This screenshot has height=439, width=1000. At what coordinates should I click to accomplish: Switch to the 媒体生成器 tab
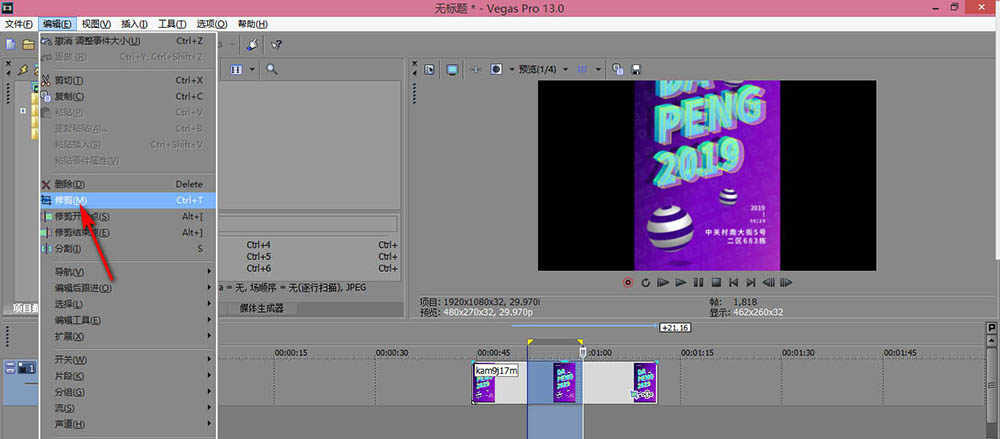point(261,309)
